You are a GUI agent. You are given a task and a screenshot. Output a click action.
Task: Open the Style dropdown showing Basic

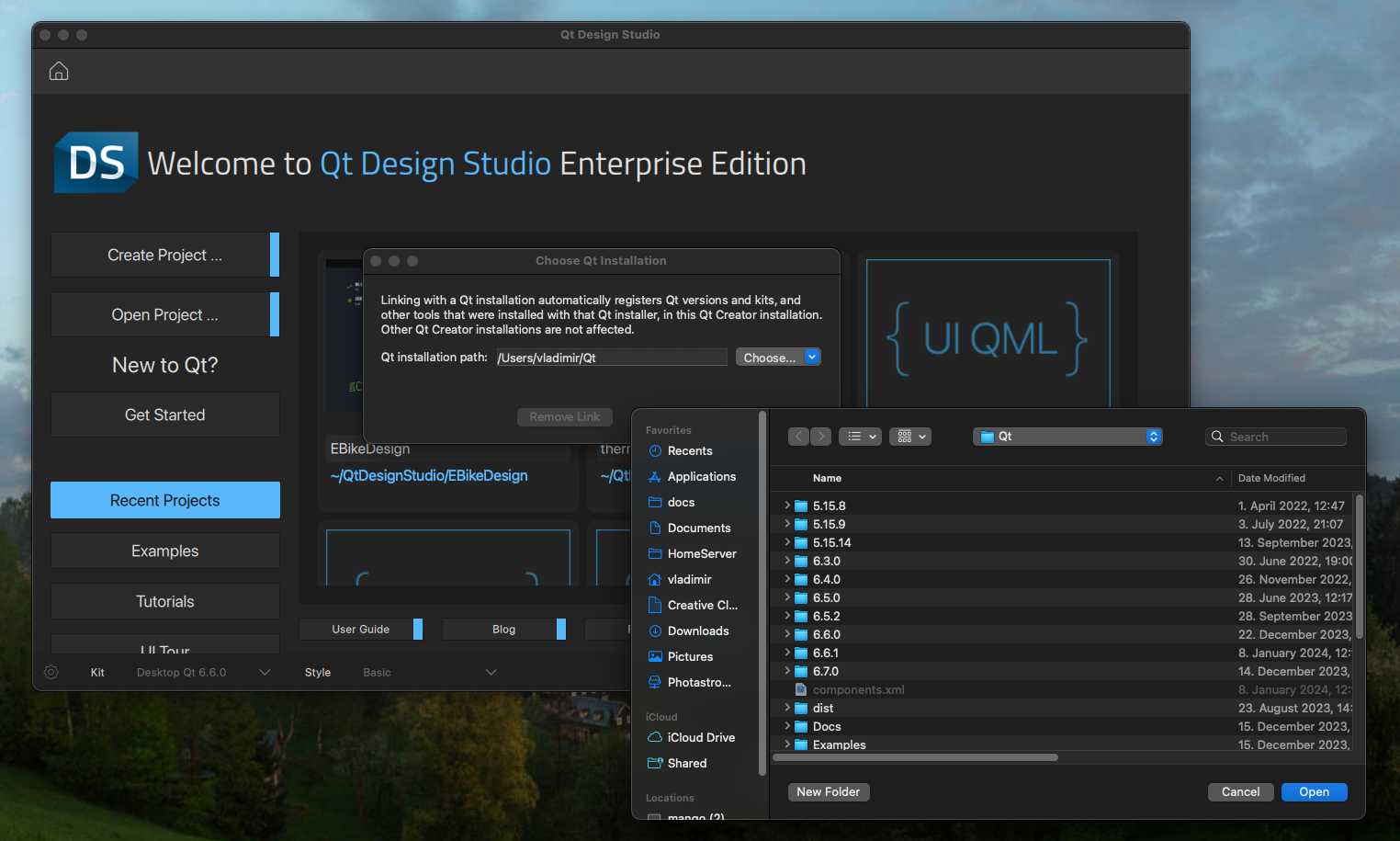tap(430, 673)
